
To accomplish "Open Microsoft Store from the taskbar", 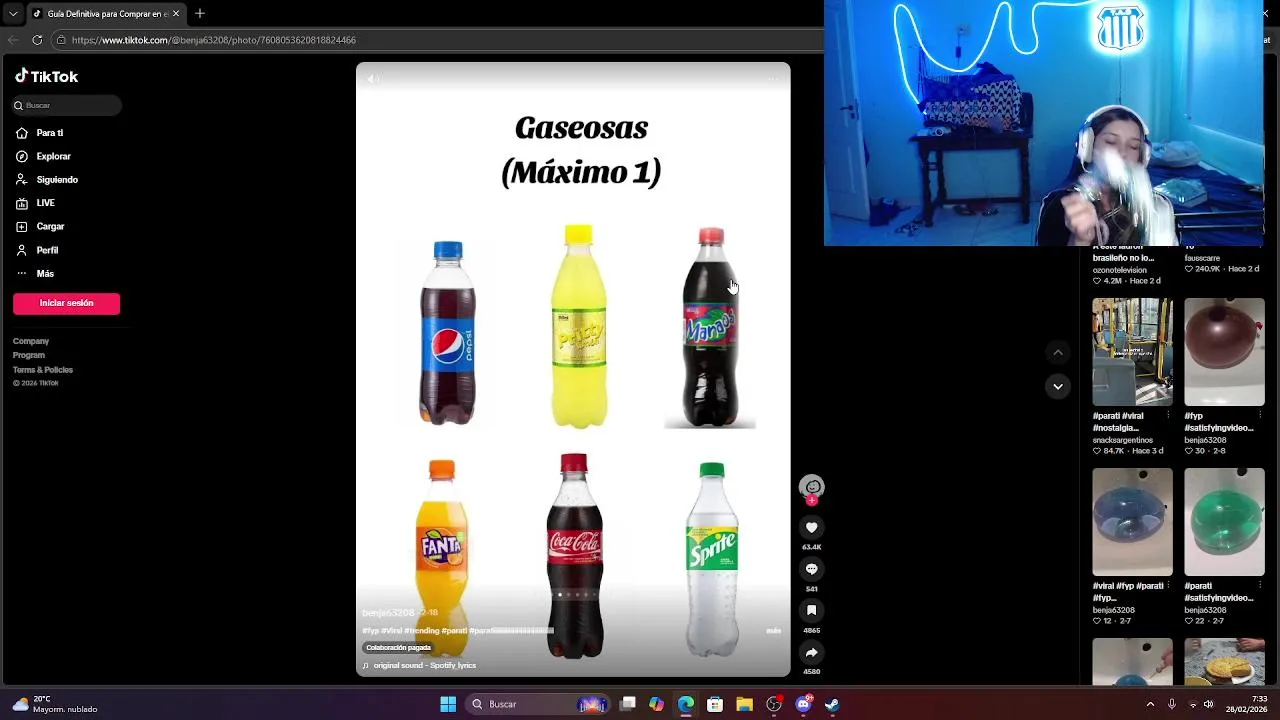I will tap(715, 704).
